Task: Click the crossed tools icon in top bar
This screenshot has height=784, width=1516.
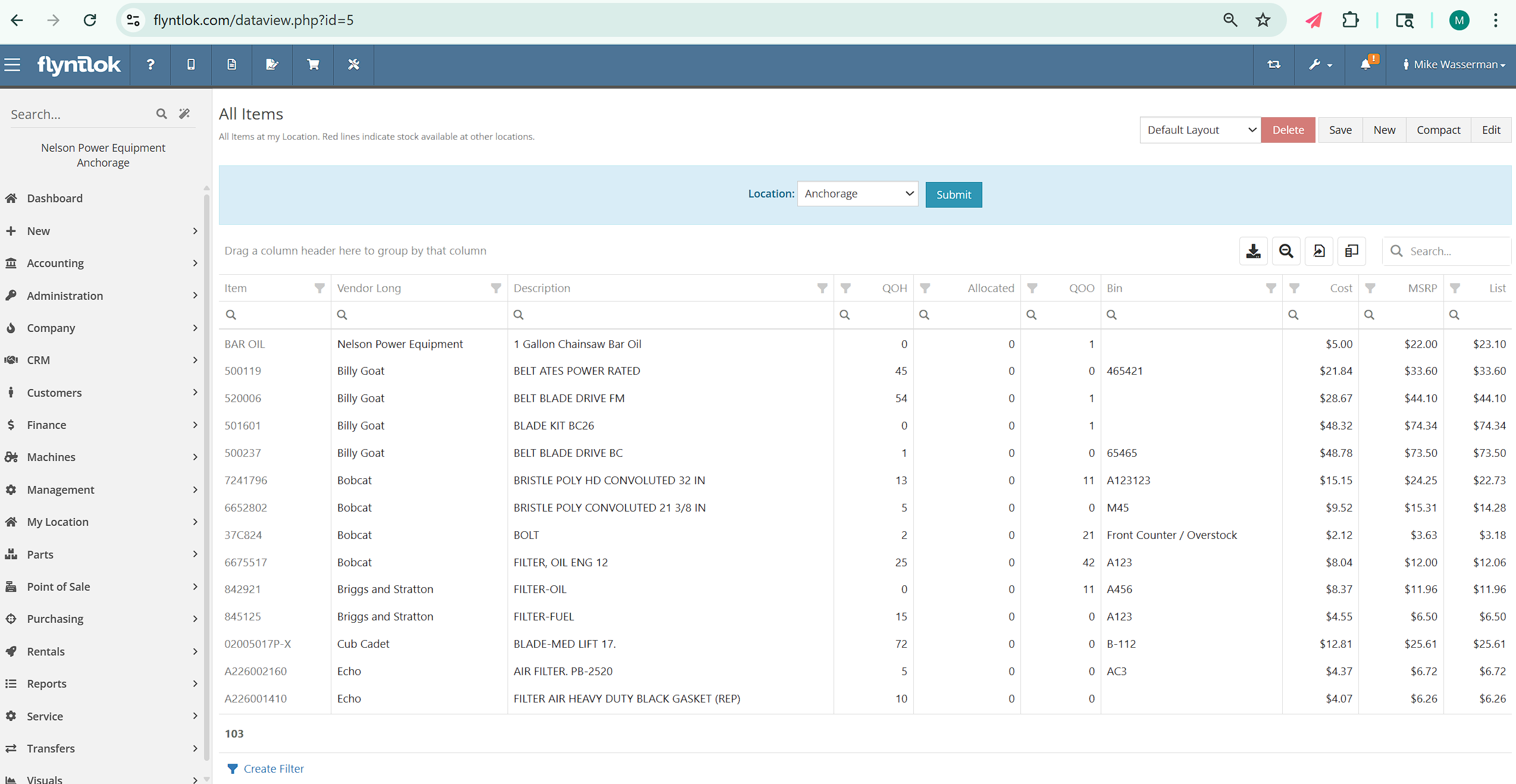Action: (x=353, y=64)
